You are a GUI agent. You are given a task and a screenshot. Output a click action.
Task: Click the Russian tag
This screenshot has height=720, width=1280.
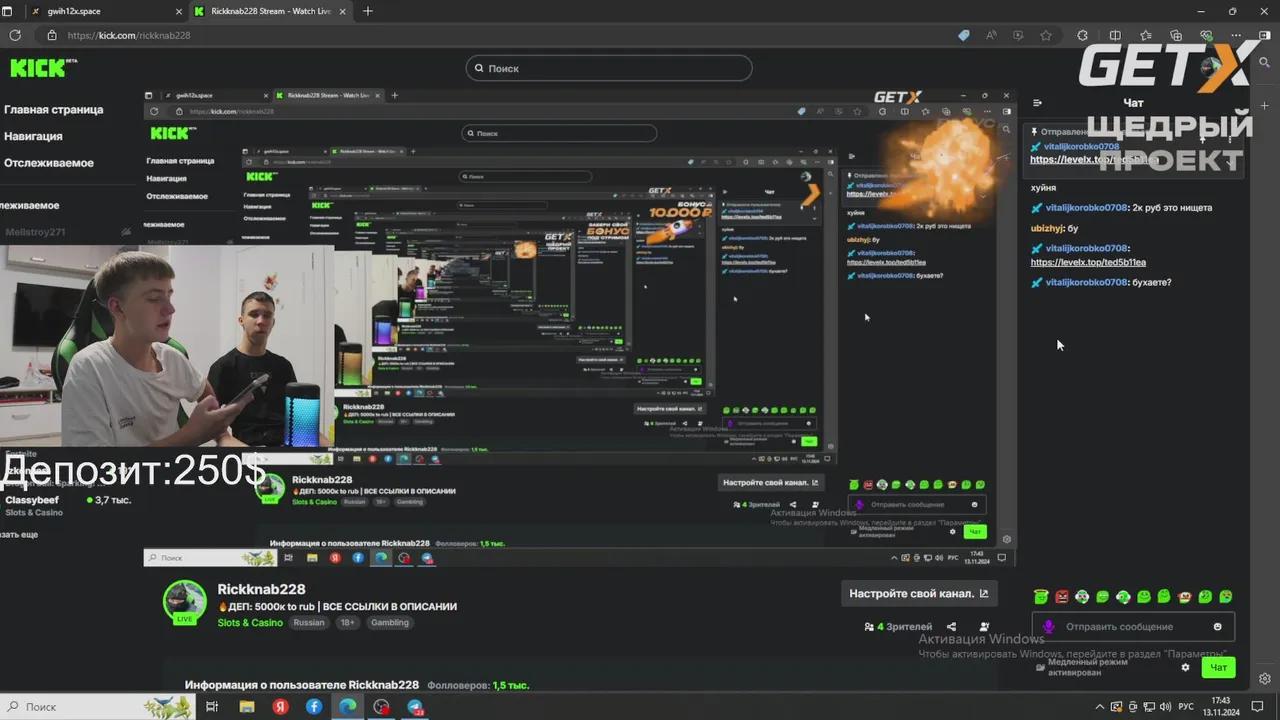(309, 622)
